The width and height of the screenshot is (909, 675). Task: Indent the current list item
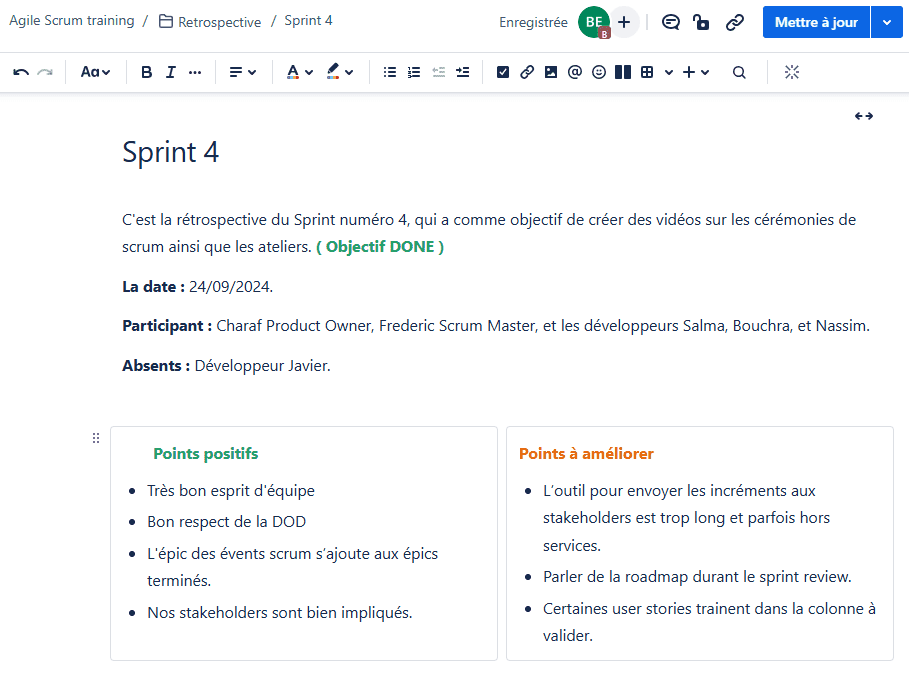point(463,72)
